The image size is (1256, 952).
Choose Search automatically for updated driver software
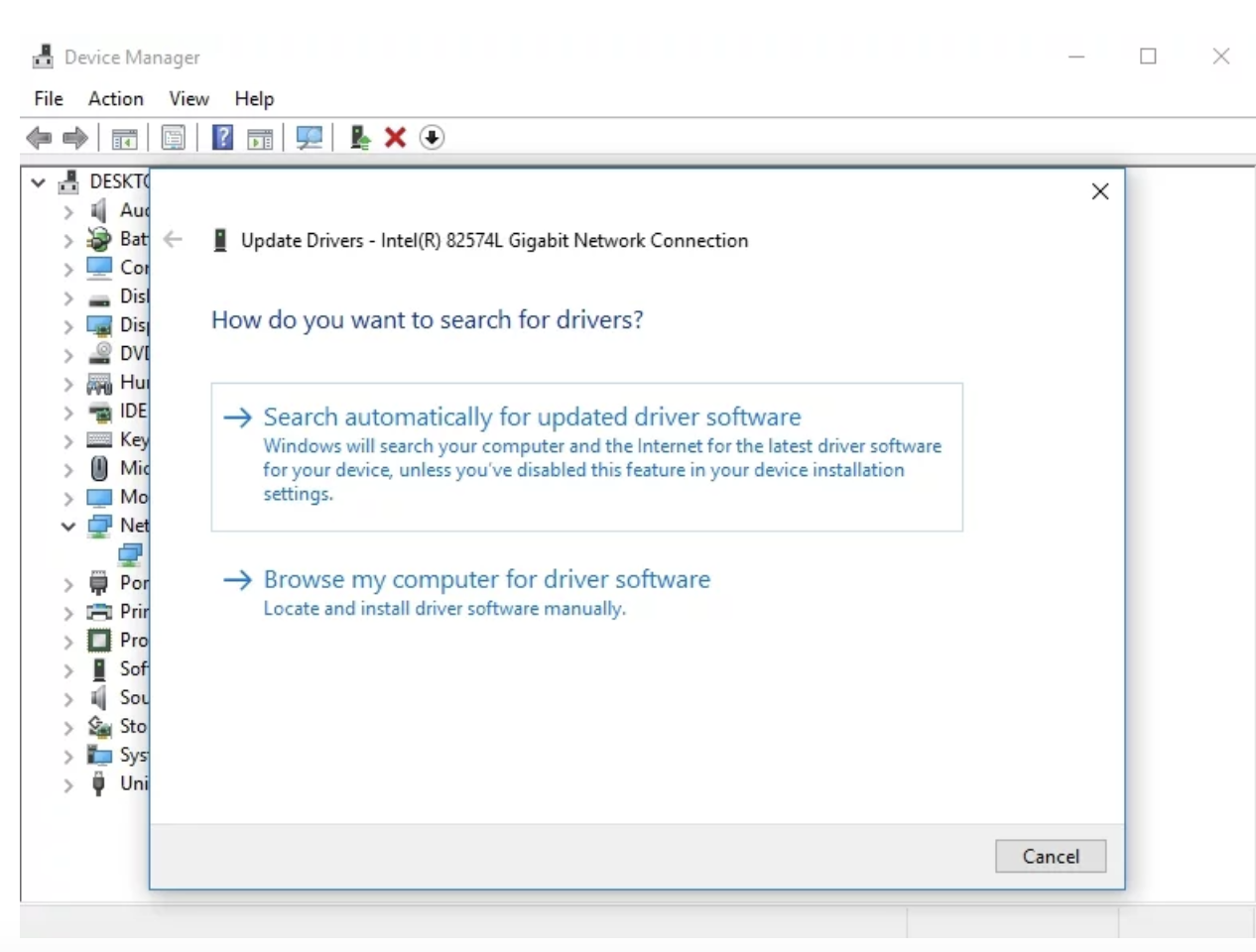coord(533,416)
